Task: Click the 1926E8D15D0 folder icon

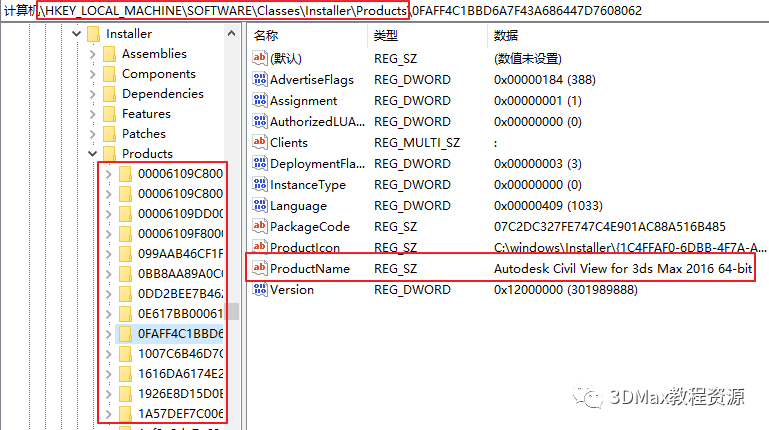Action: coord(126,394)
